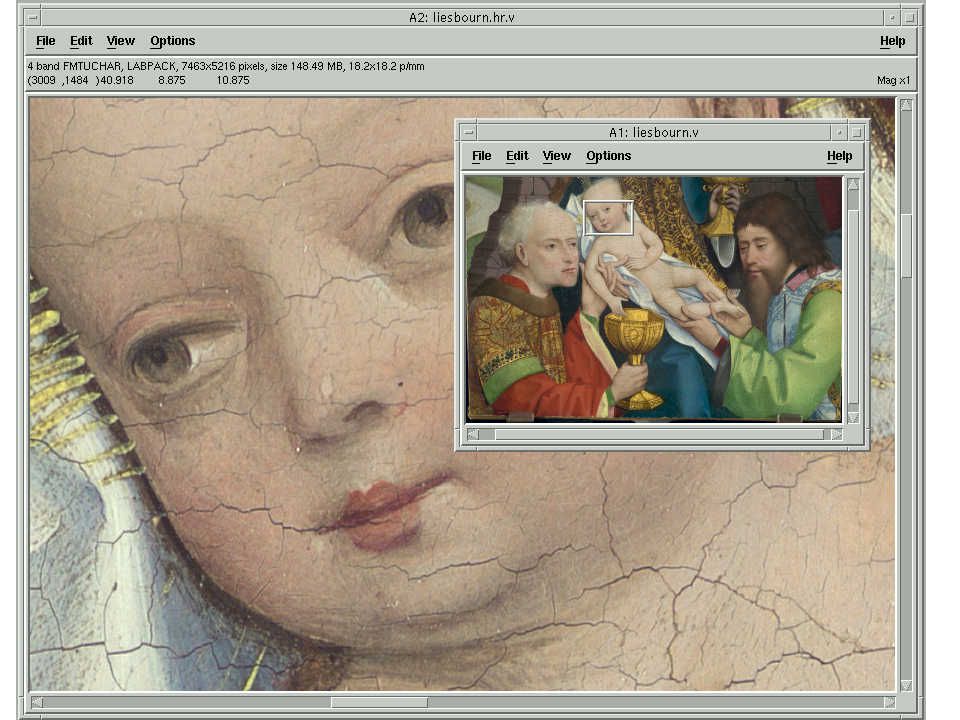This screenshot has width=960, height=720.
Task: Click the scroll-right arrow of the A2 horizontal scrollbar
Action: [x=890, y=702]
